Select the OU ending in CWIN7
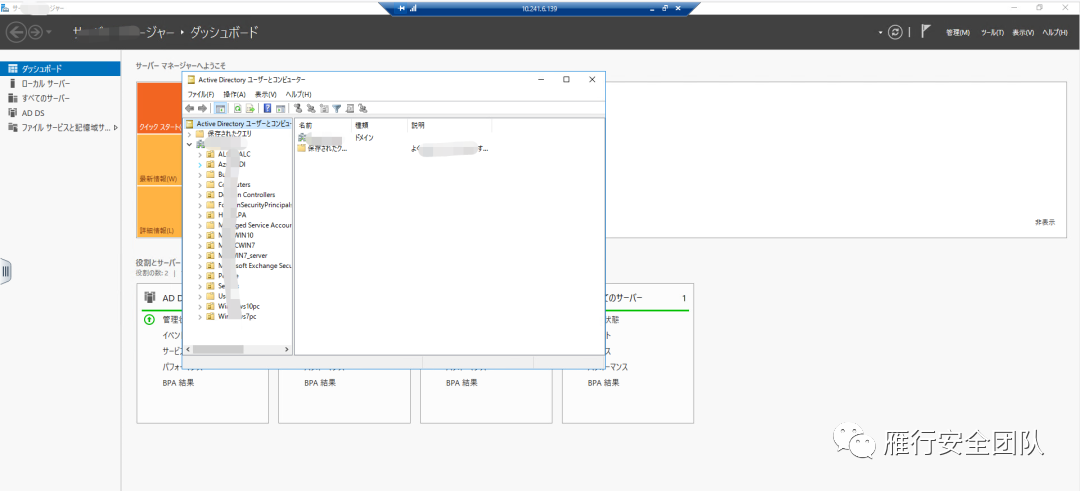 (x=236, y=245)
